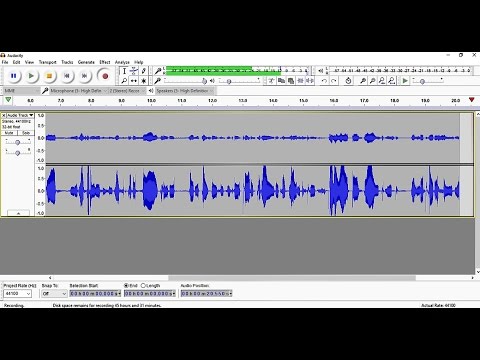Click the Trim audio icon
Image resolution: width=480 pixels, height=360 pixels.
(301, 81)
